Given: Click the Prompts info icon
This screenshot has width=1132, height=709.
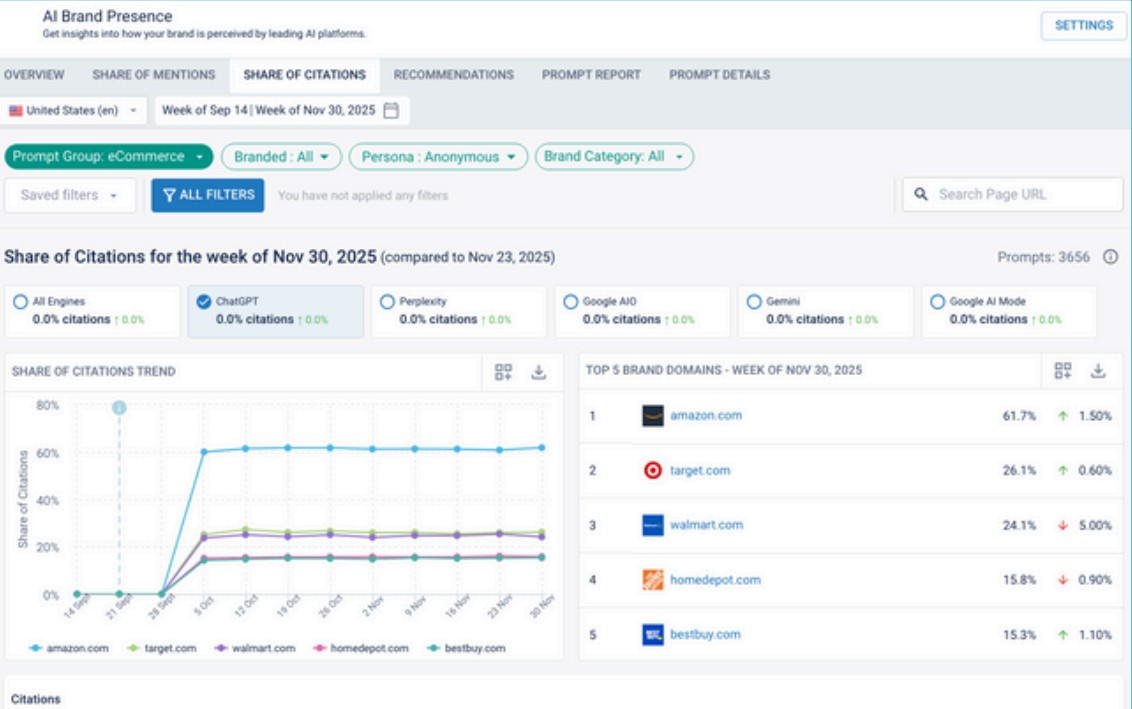Looking at the screenshot, I should (x=1110, y=257).
